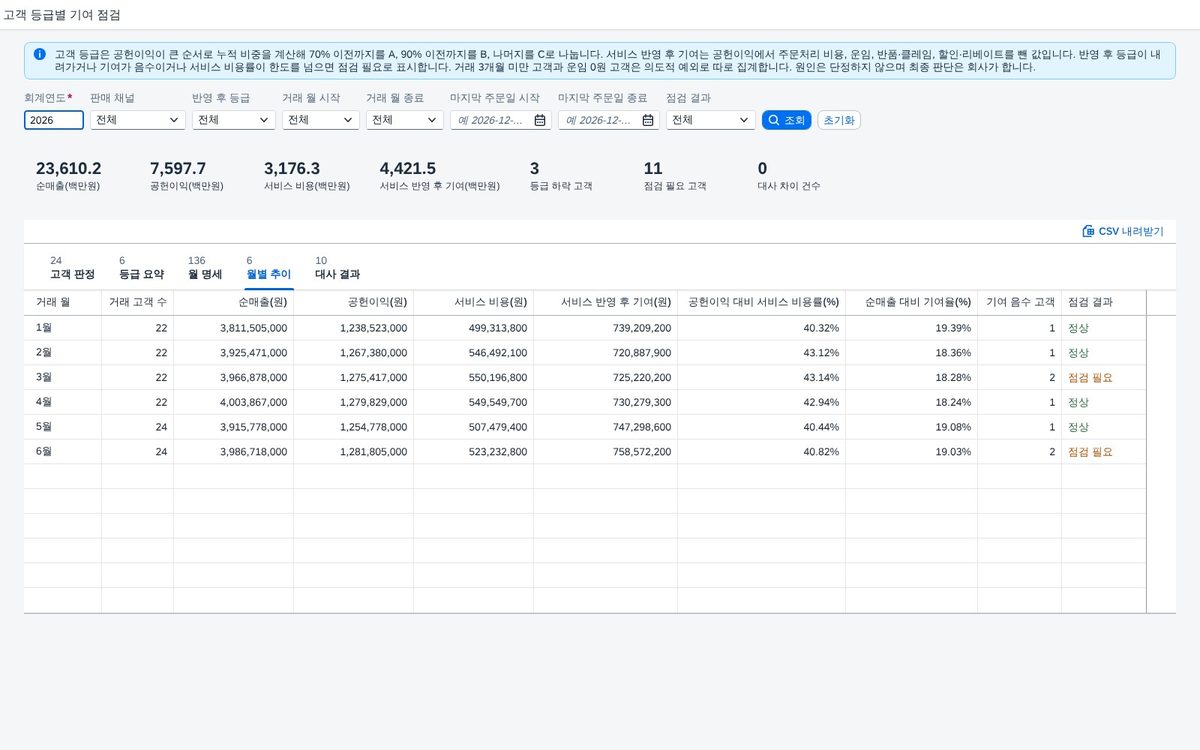
Task: Focus the 회계연도 input field
Action: point(54,120)
